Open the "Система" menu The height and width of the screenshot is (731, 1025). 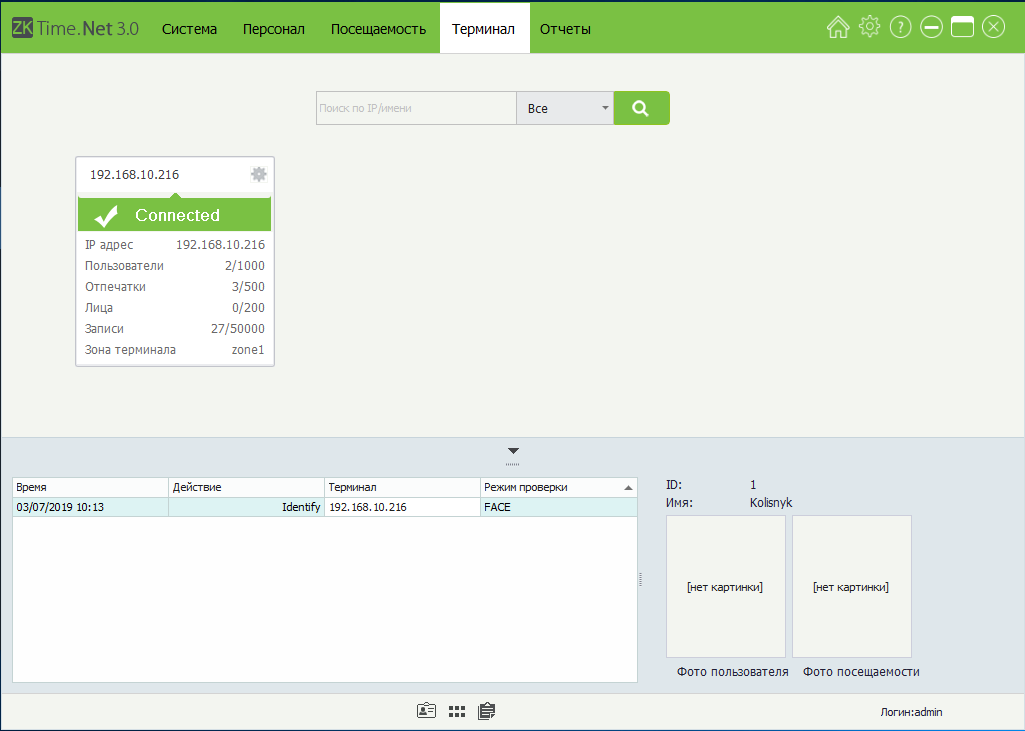[x=189, y=29]
